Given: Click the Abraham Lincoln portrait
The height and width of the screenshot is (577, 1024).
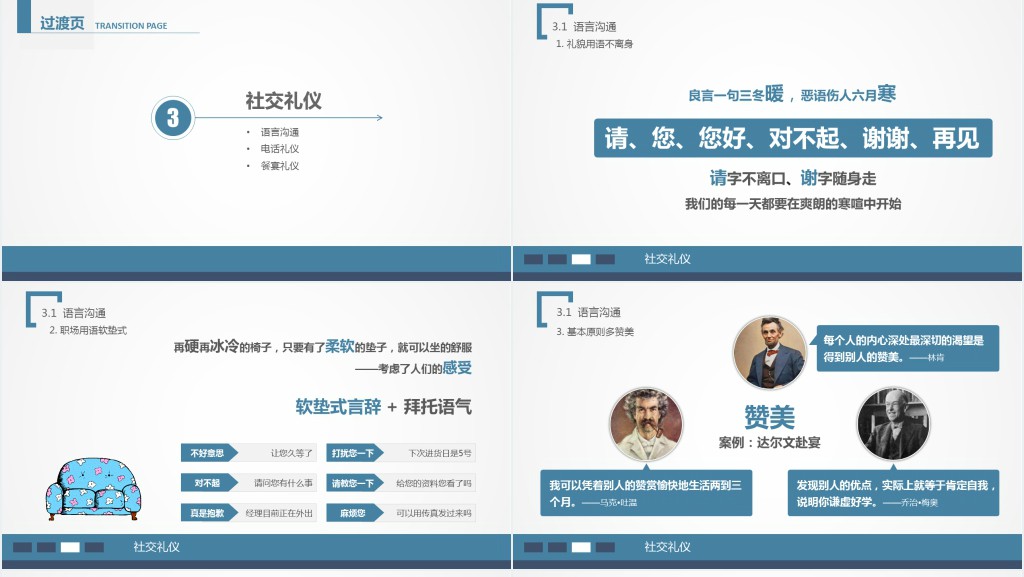Looking at the screenshot, I should tap(769, 352).
